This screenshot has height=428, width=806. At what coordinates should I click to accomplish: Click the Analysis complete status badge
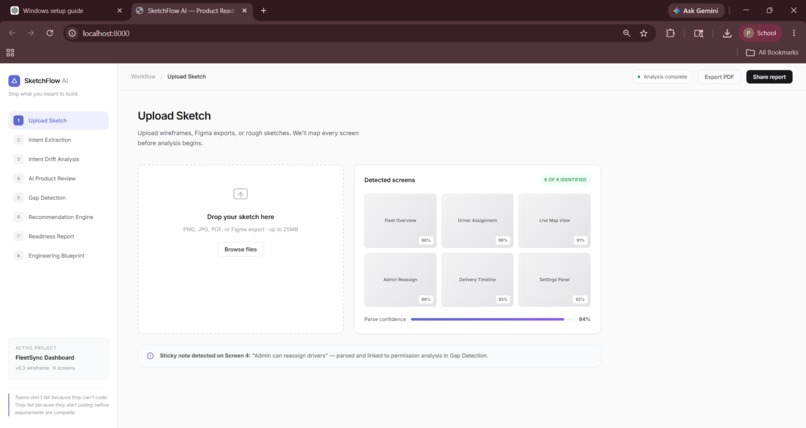(x=662, y=77)
